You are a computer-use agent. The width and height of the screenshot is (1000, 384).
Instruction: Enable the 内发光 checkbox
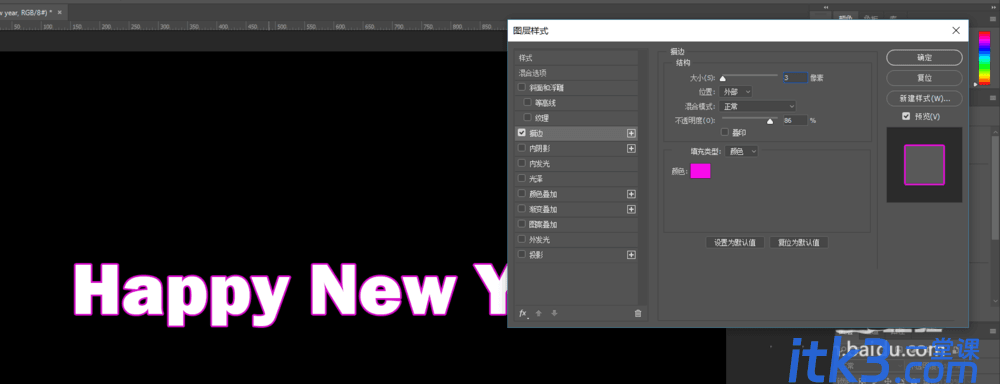pos(522,163)
